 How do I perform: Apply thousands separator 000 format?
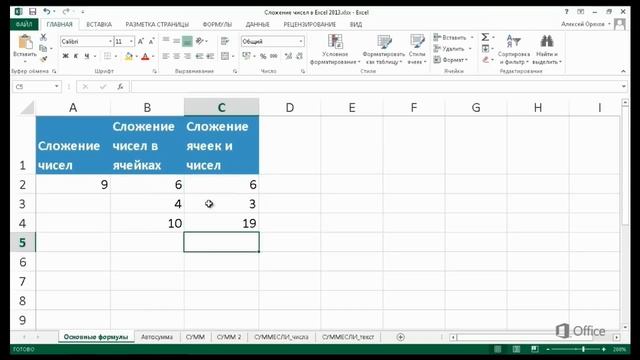click(x=274, y=56)
